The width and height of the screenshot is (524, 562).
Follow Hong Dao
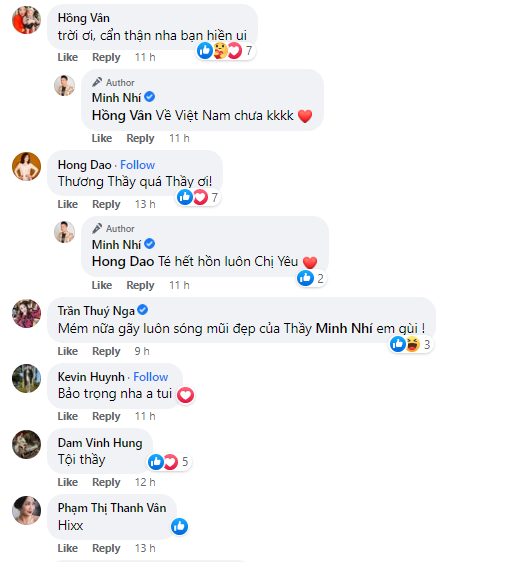click(x=137, y=165)
